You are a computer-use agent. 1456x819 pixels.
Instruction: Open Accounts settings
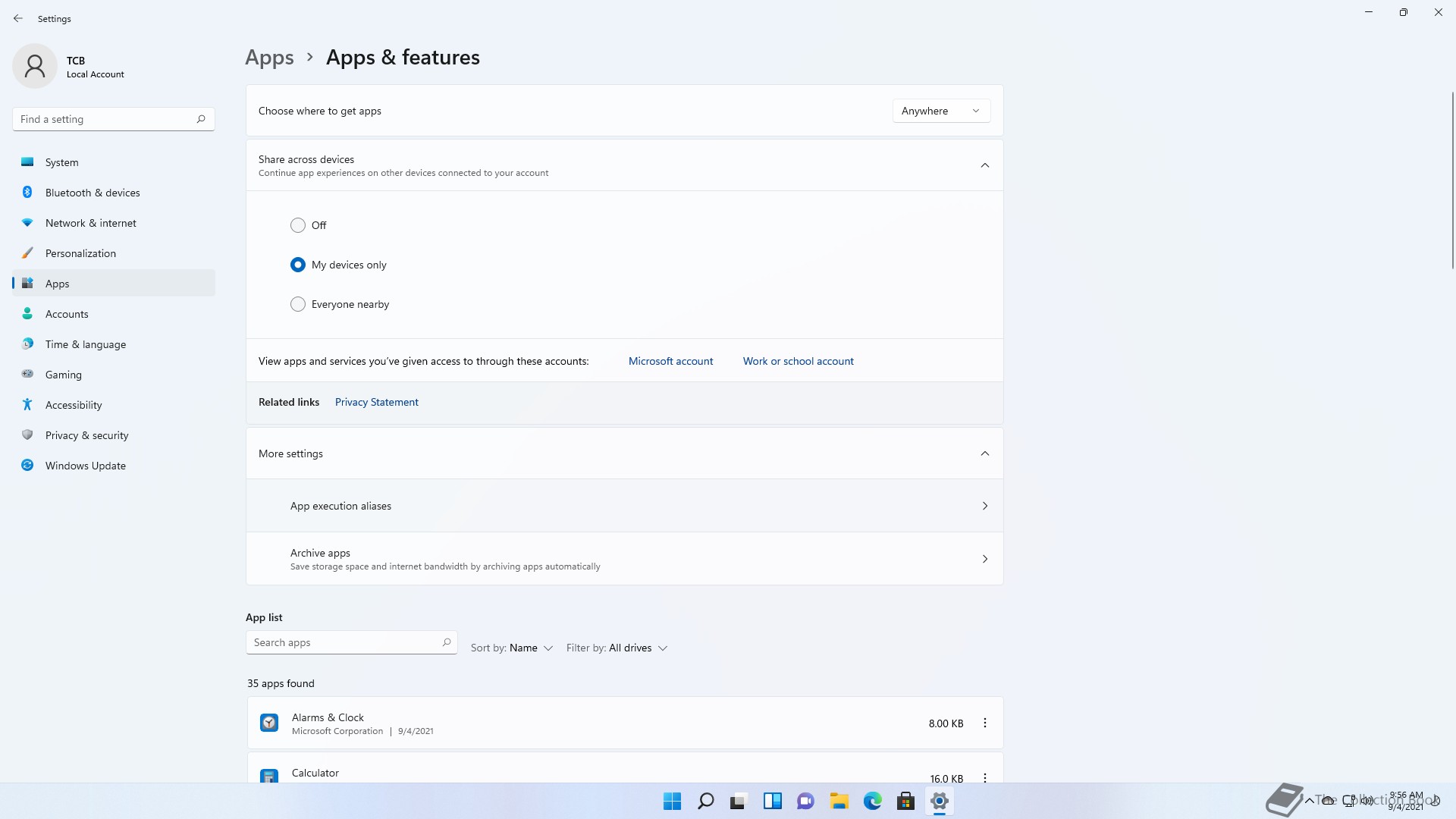[x=114, y=314]
